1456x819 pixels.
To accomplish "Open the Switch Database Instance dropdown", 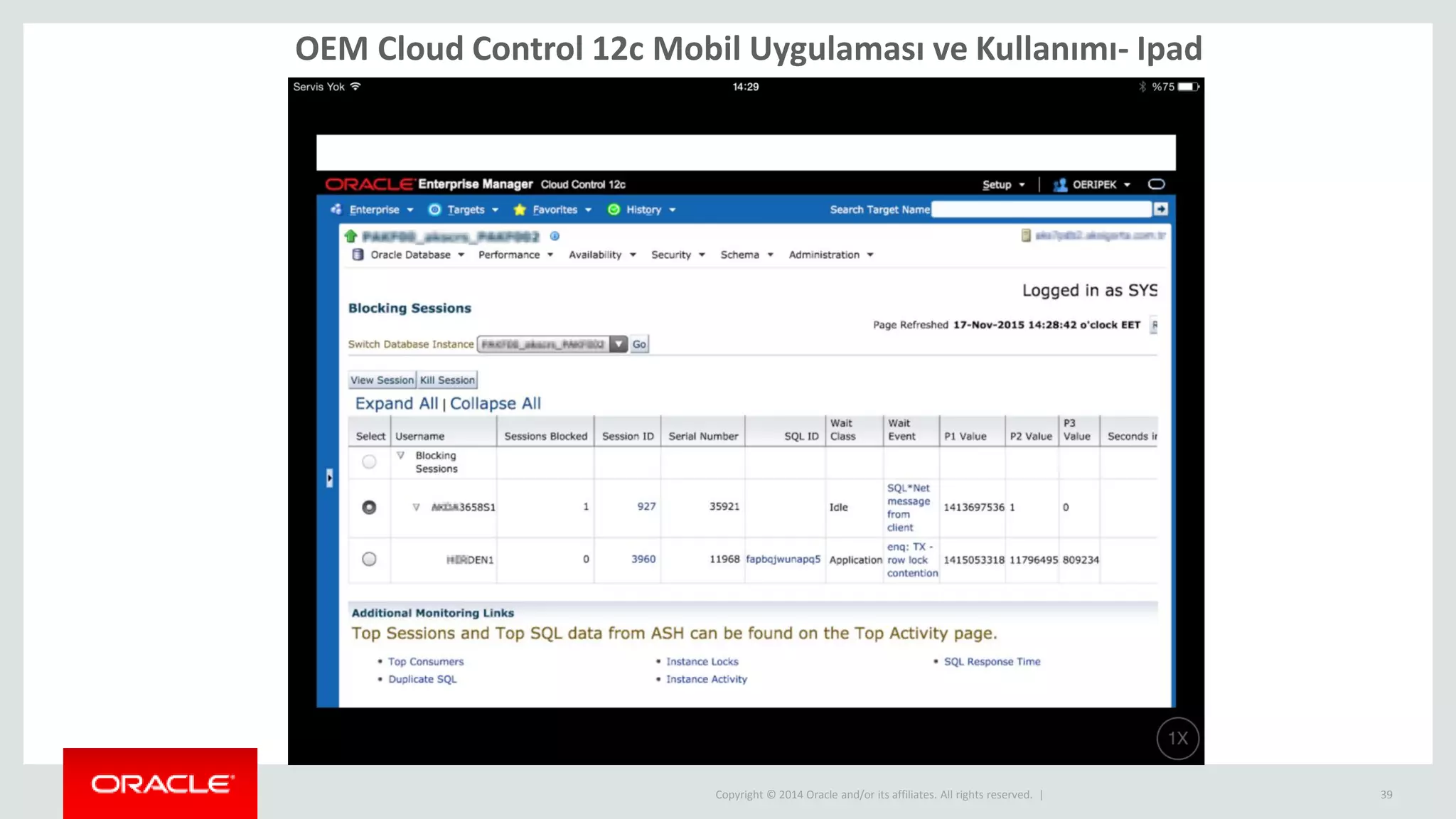I will click(552, 344).
